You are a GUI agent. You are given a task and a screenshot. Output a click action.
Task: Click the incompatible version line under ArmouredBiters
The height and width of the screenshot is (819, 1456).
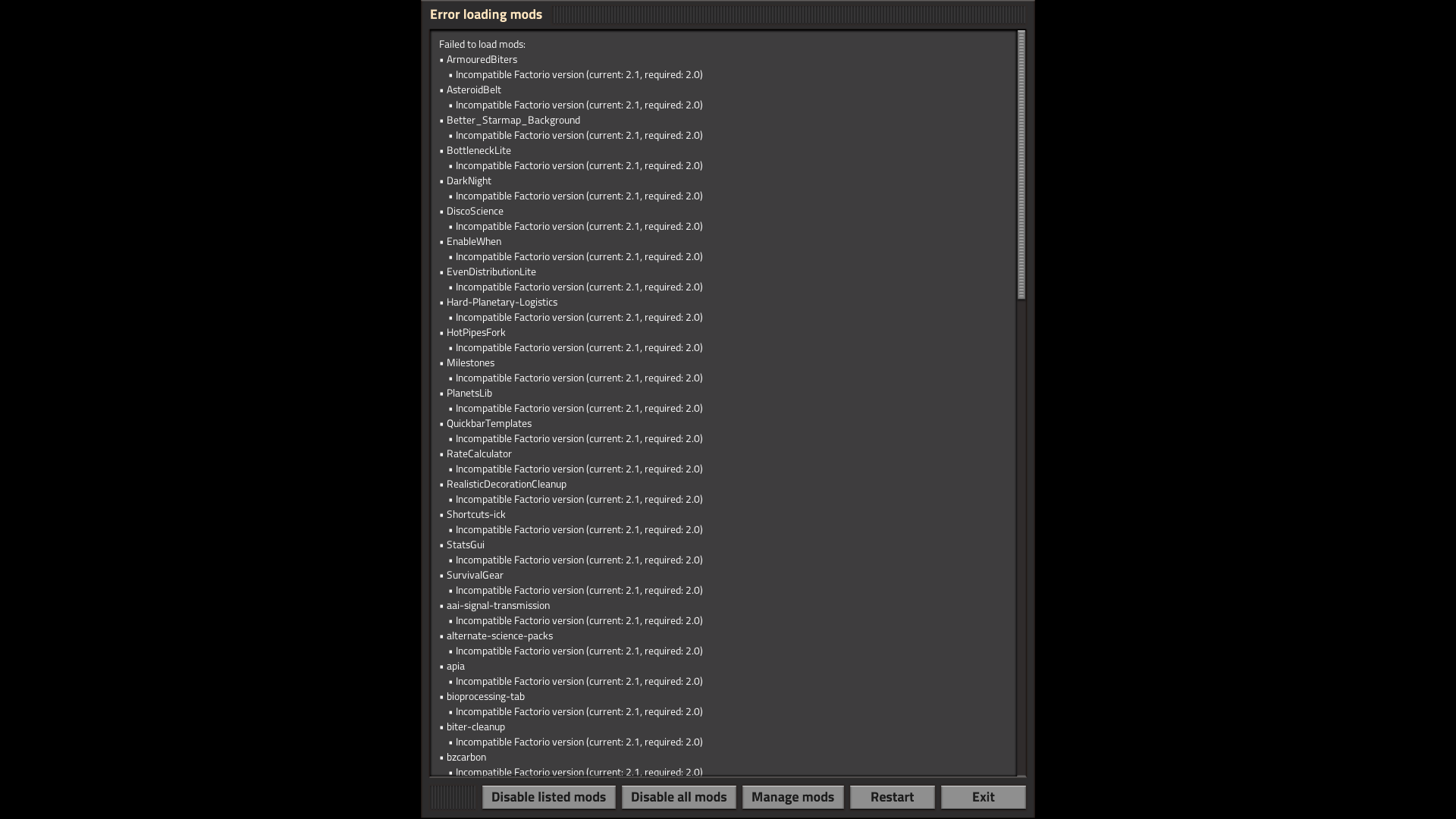click(x=579, y=74)
